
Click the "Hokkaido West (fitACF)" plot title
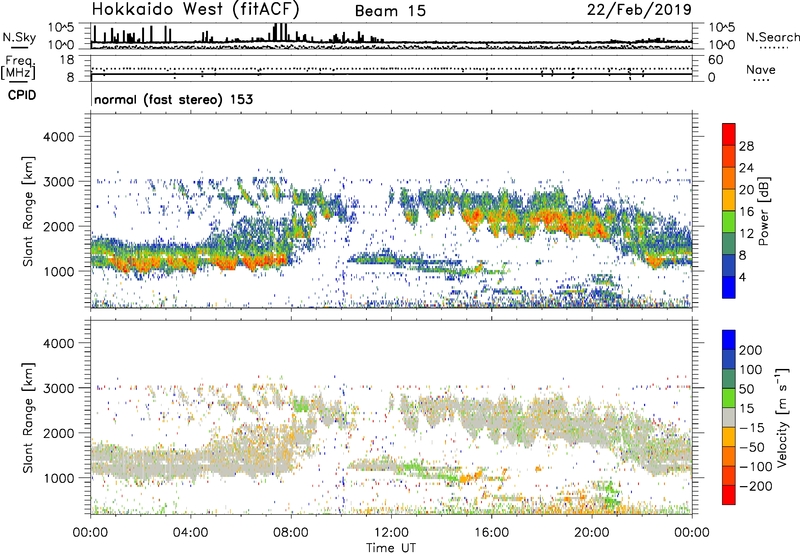point(195,9)
